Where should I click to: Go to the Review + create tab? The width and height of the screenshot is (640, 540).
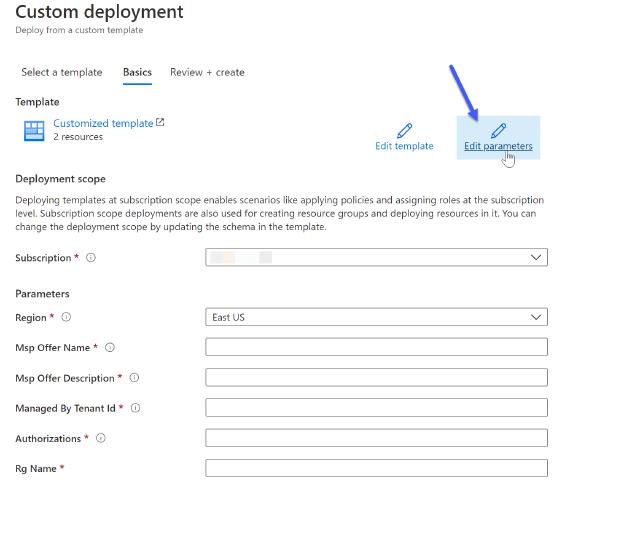[207, 72]
